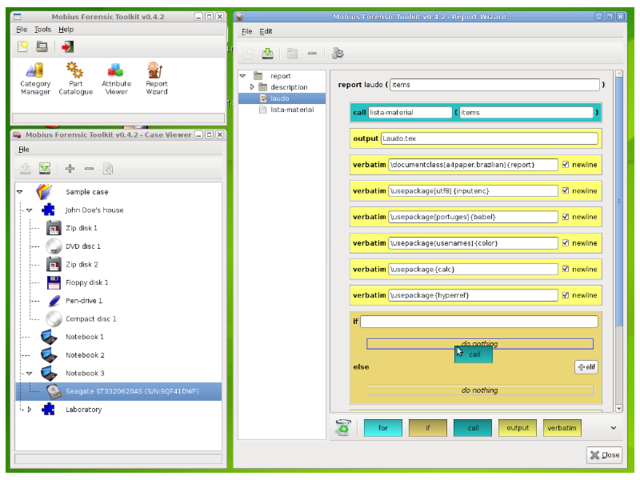Click the Report Wizard toolbar save icon
This screenshot has height=480, width=640.
pos(268,53)
